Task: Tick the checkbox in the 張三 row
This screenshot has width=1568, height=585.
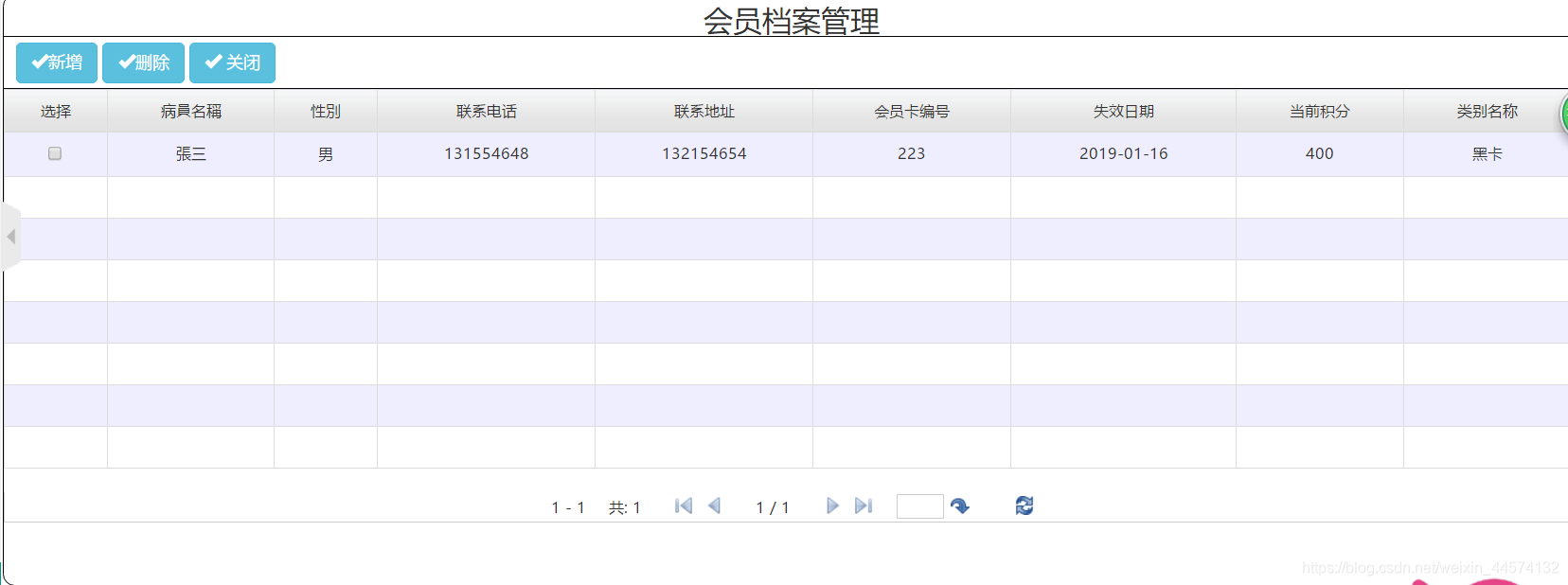Action: pyautogui.click(x=55, y=153)
